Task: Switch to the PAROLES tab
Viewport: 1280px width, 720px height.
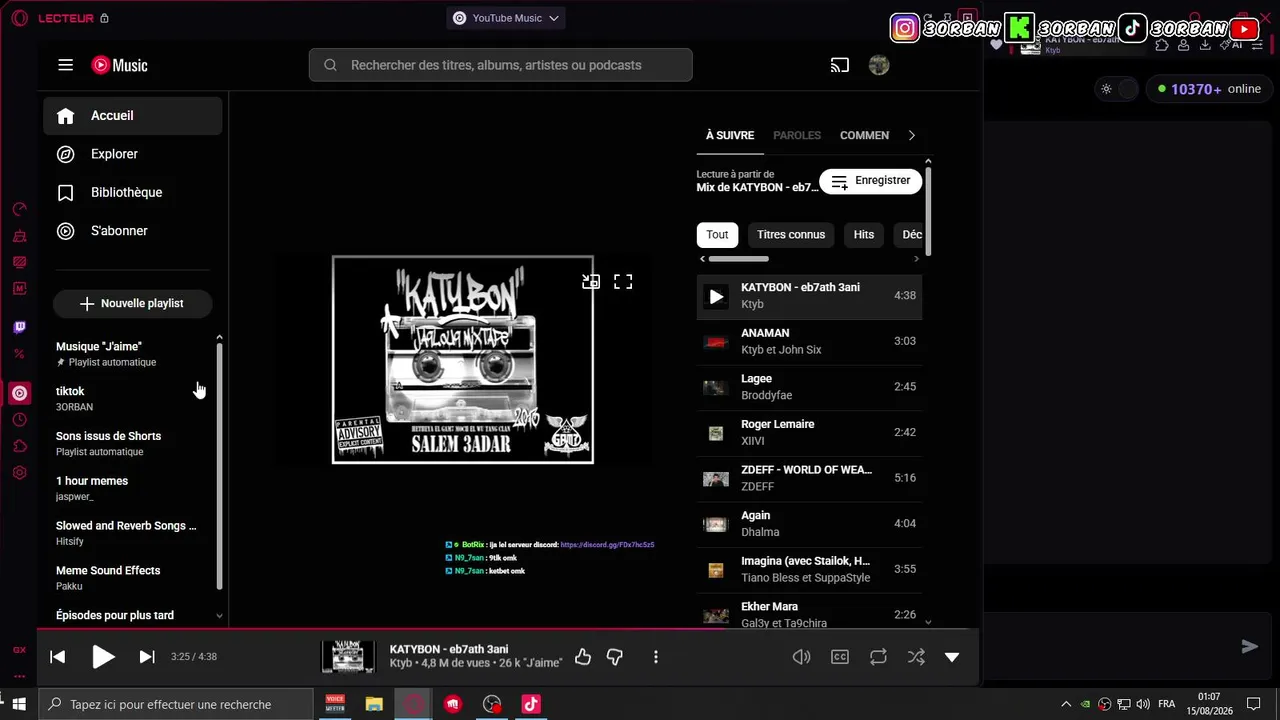Action: pyautogui.click(x=797, y=135)
